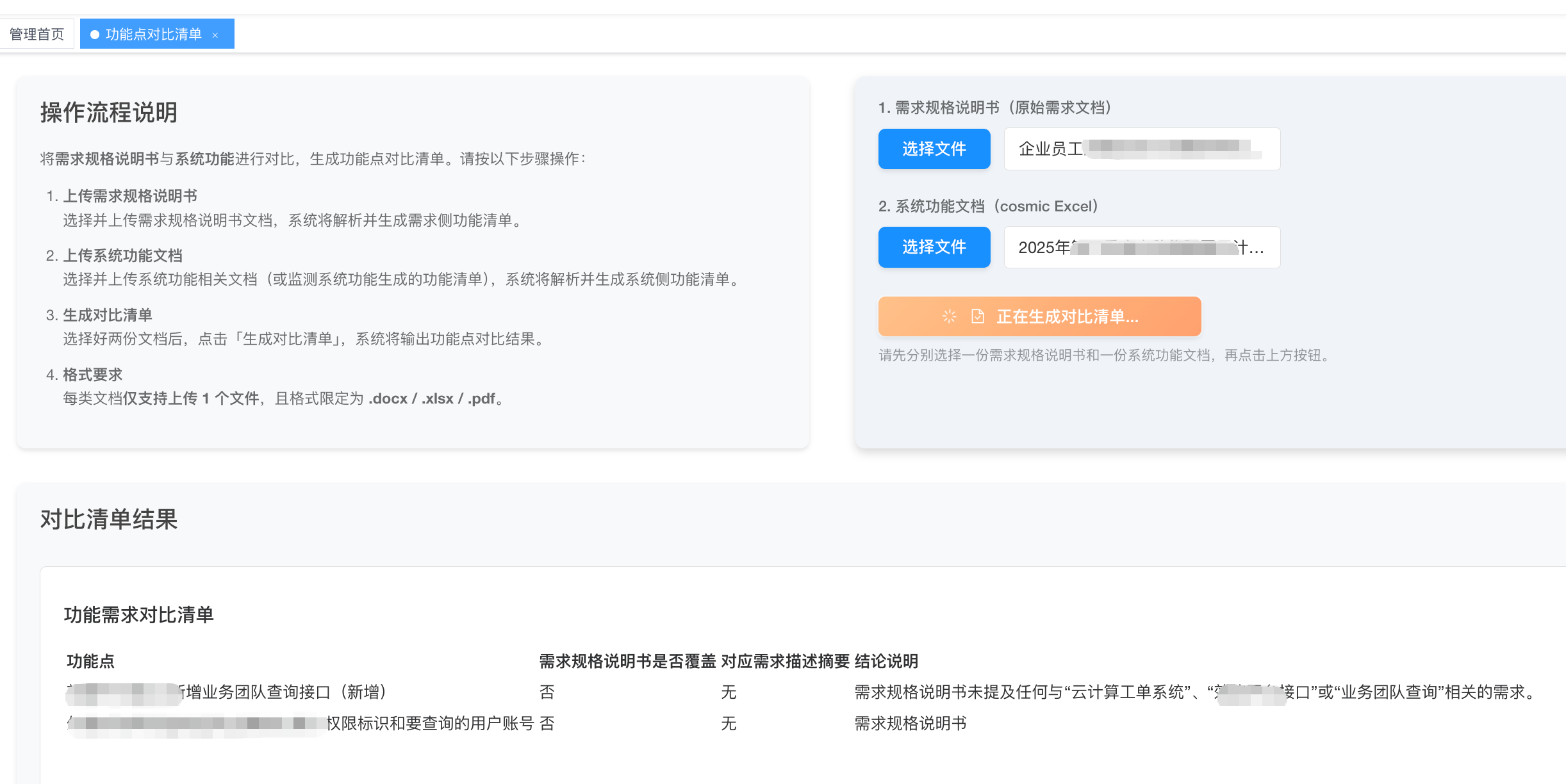The width and height of the screenshot is (1566, 784).
Task: Click the 操作流程说明 heading
Action: pyautogui.click(x=109, y=112)
